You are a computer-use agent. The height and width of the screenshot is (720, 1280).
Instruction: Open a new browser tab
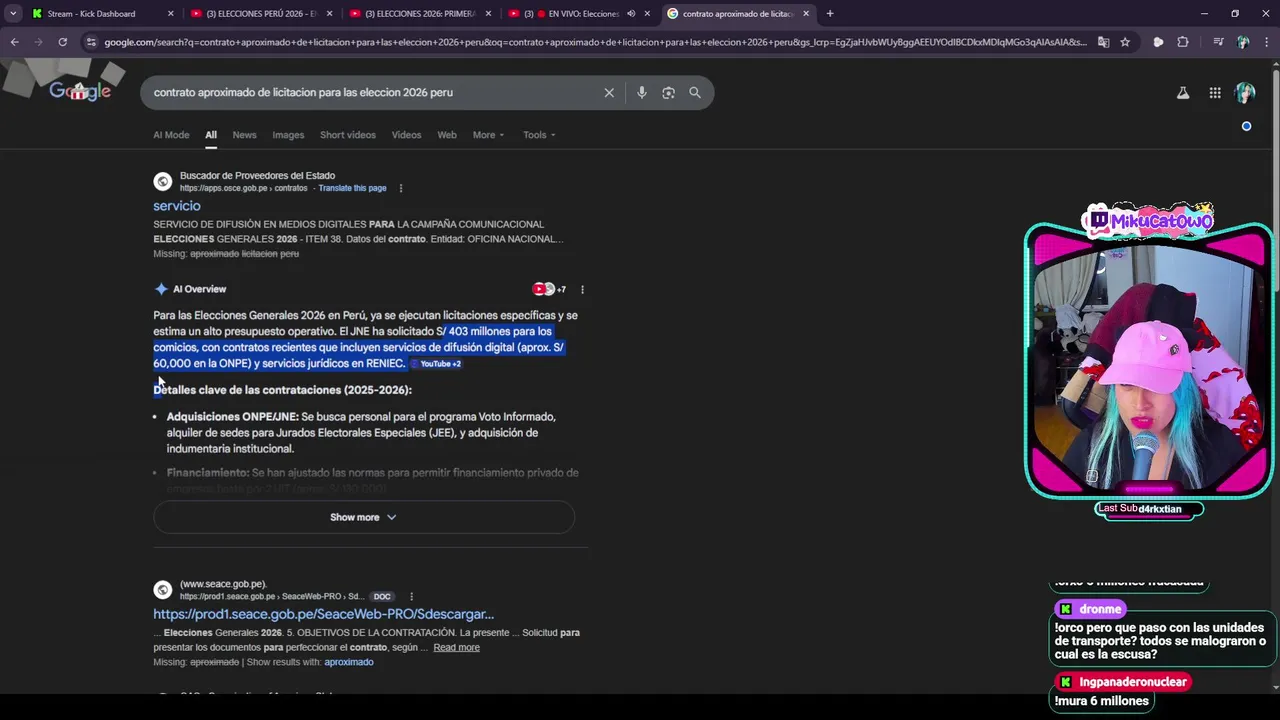pos(830,14)
